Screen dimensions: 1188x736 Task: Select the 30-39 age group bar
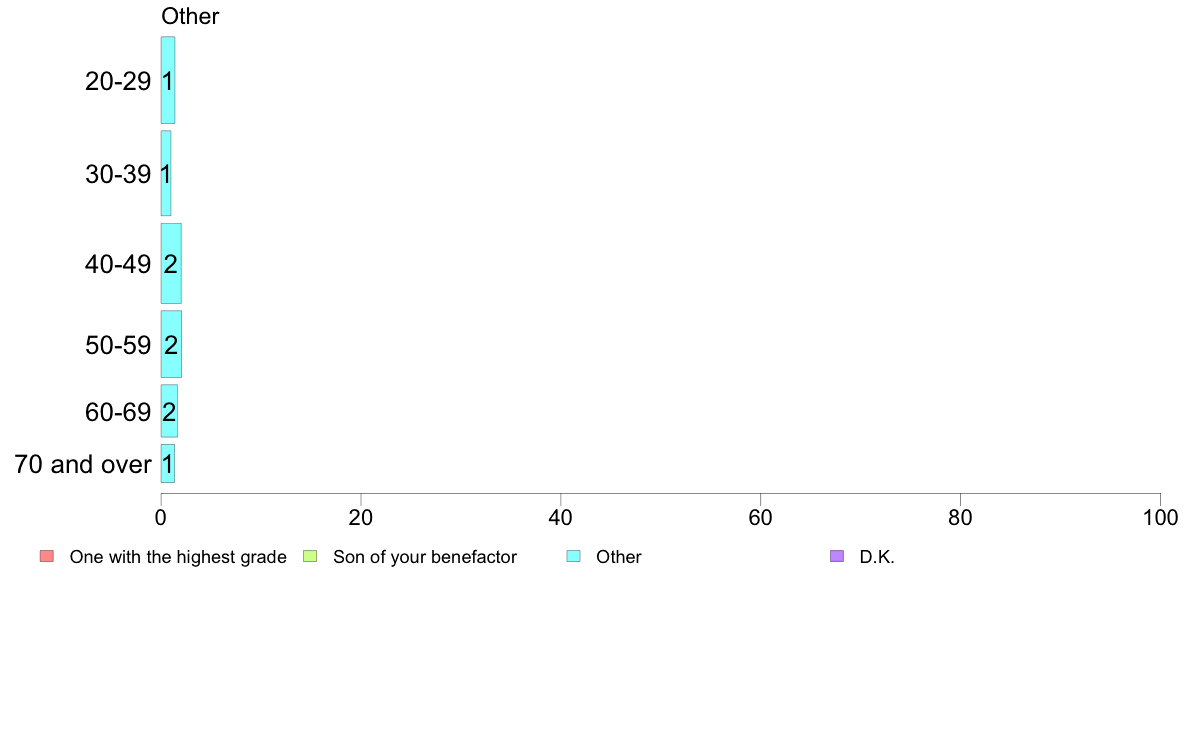coord(166,173)
